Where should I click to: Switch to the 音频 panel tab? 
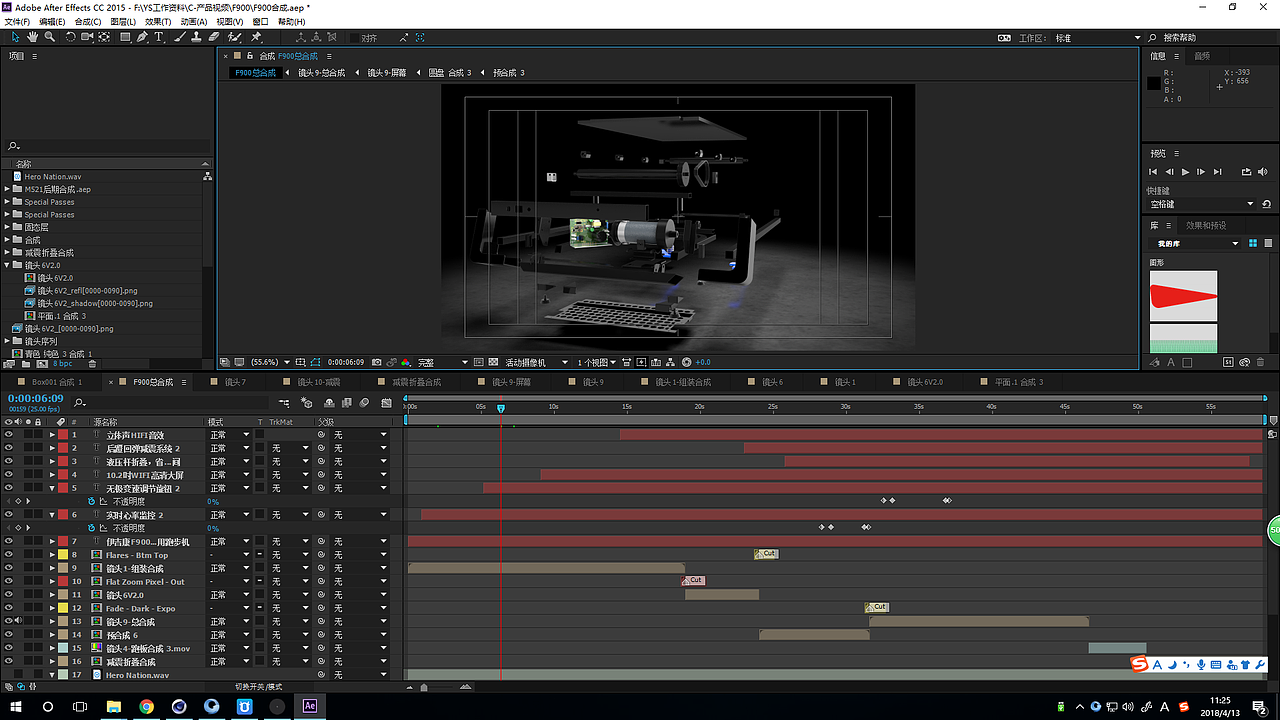[x=1202, y=56]
